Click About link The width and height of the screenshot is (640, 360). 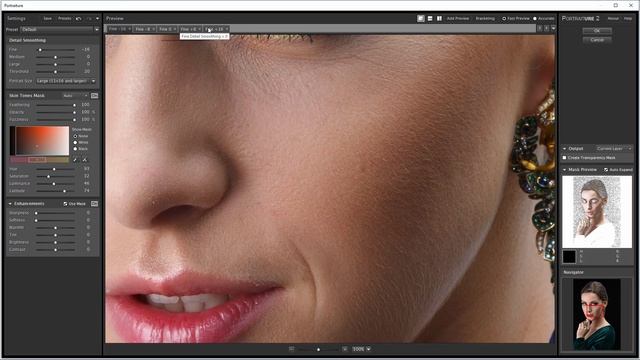613,18
